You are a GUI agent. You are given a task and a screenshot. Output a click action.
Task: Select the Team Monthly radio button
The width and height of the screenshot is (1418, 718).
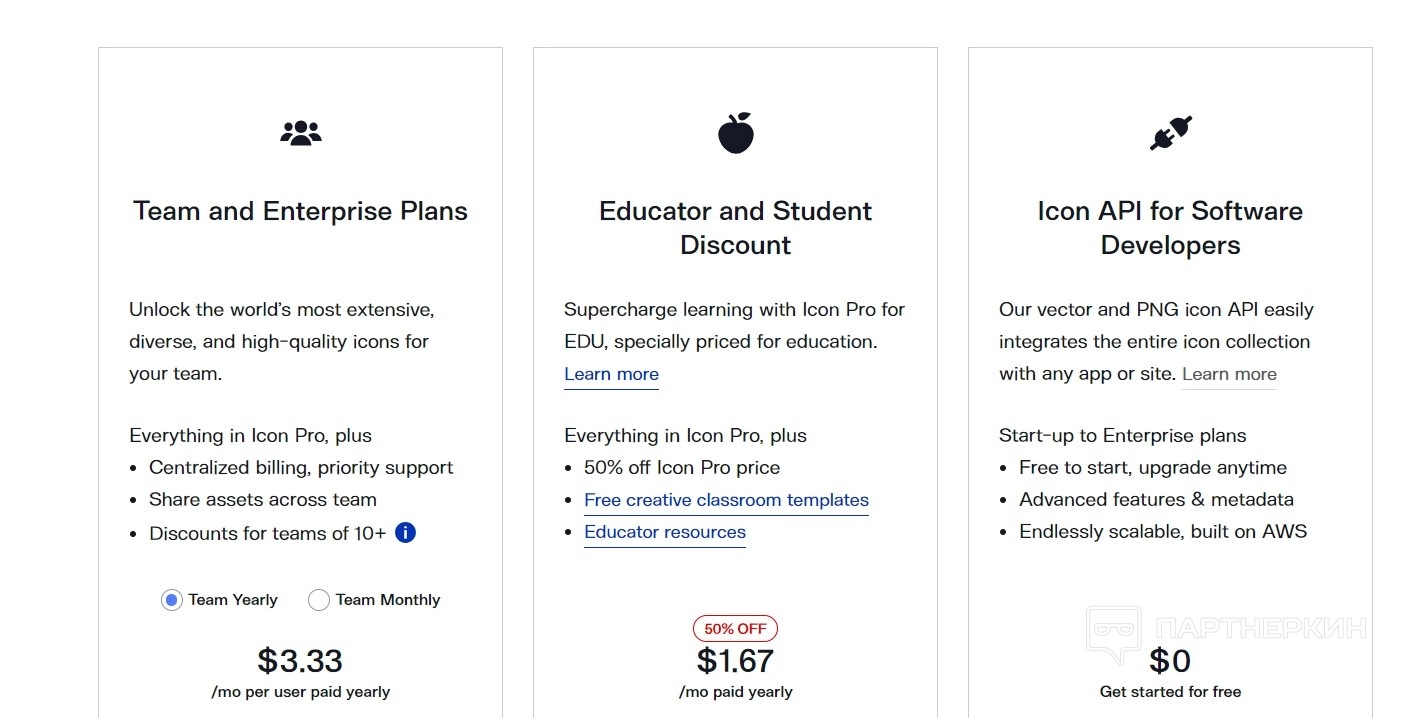[319, 600]
